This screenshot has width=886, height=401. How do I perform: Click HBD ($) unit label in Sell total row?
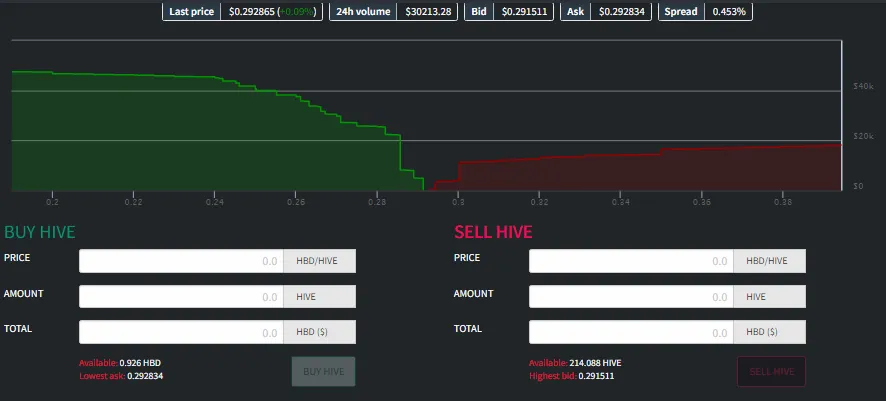(770, 332)
